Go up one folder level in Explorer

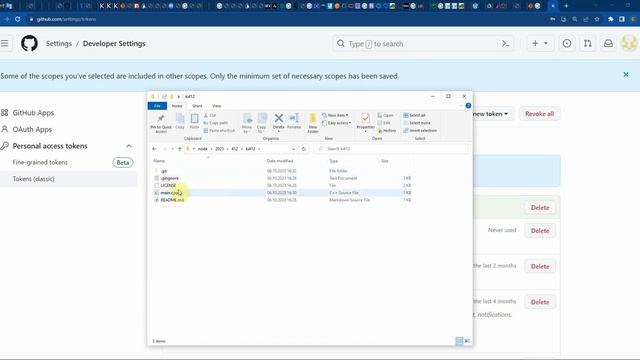[180, 149]
